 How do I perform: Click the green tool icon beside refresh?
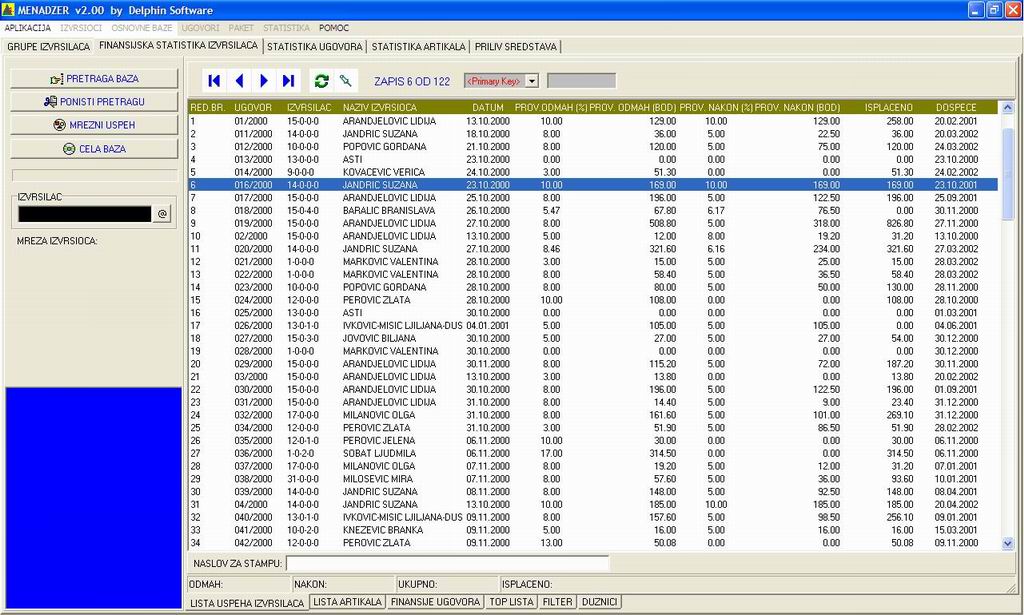[x=345, y=80]
